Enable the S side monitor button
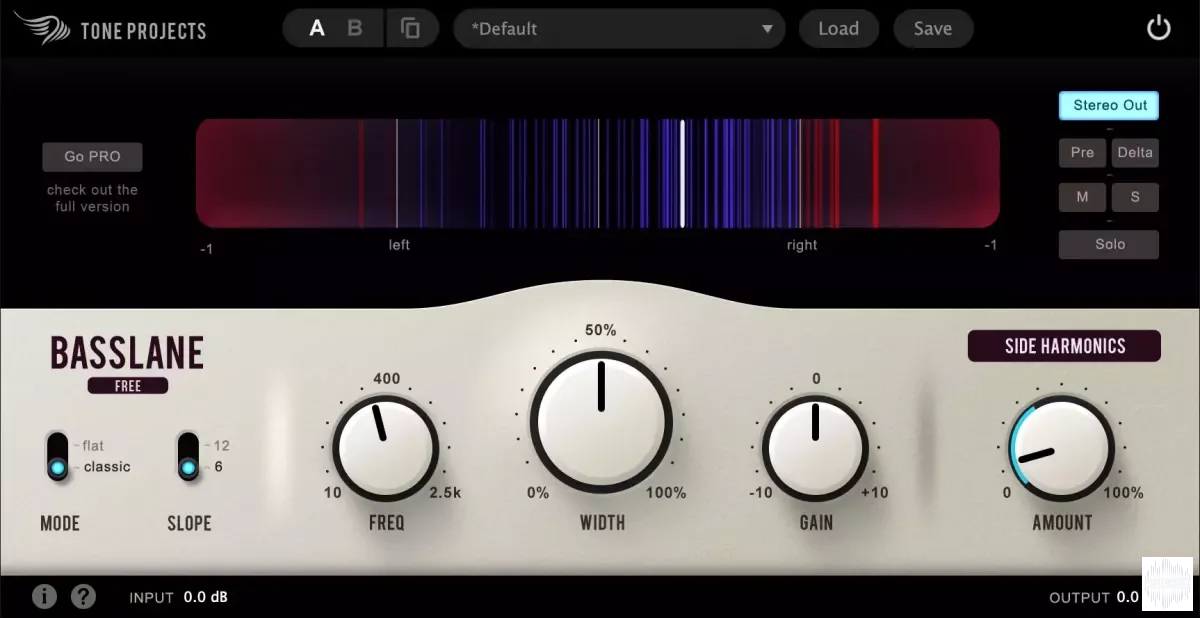 (1135, 197)
